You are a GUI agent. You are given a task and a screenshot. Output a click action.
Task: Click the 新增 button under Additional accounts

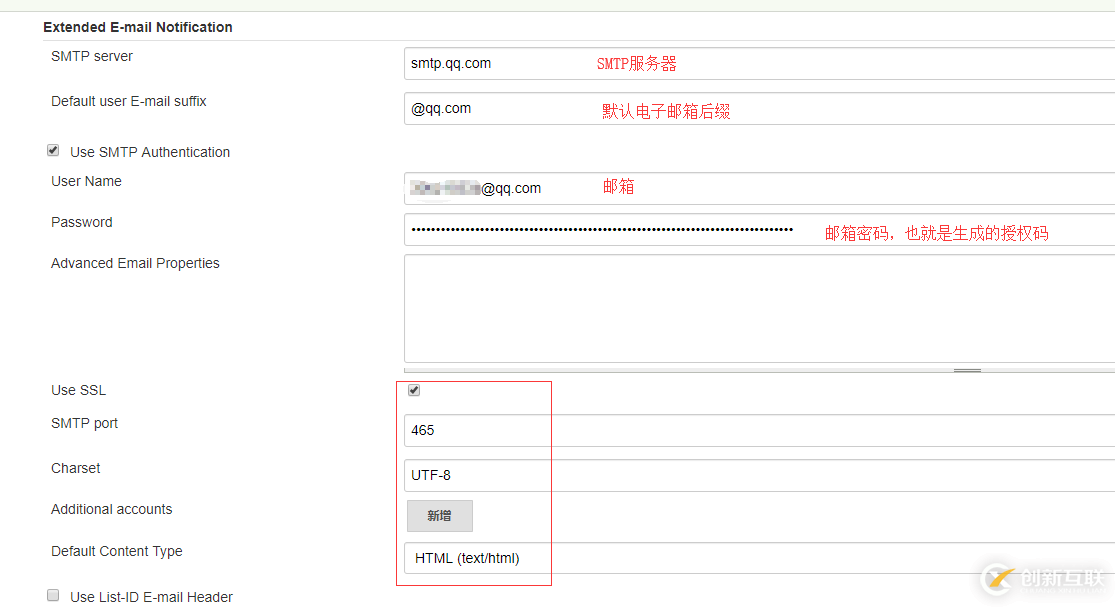pyautogui.click(x=439, y=515)
